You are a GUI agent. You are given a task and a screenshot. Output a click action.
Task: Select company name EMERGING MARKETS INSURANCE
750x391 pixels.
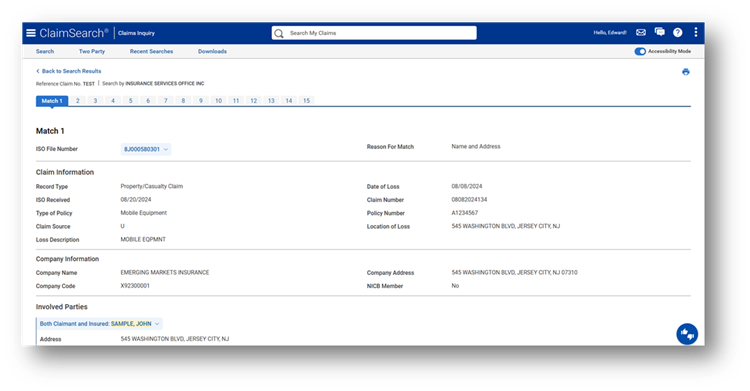[165, 272]
